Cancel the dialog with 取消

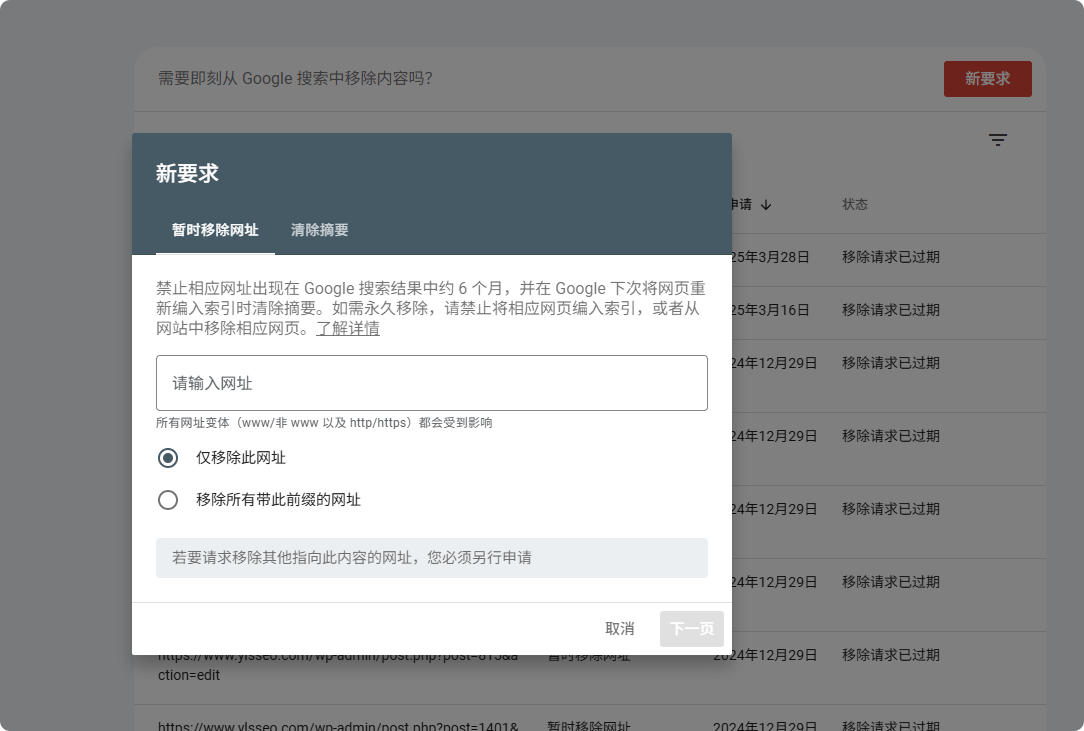619,629
